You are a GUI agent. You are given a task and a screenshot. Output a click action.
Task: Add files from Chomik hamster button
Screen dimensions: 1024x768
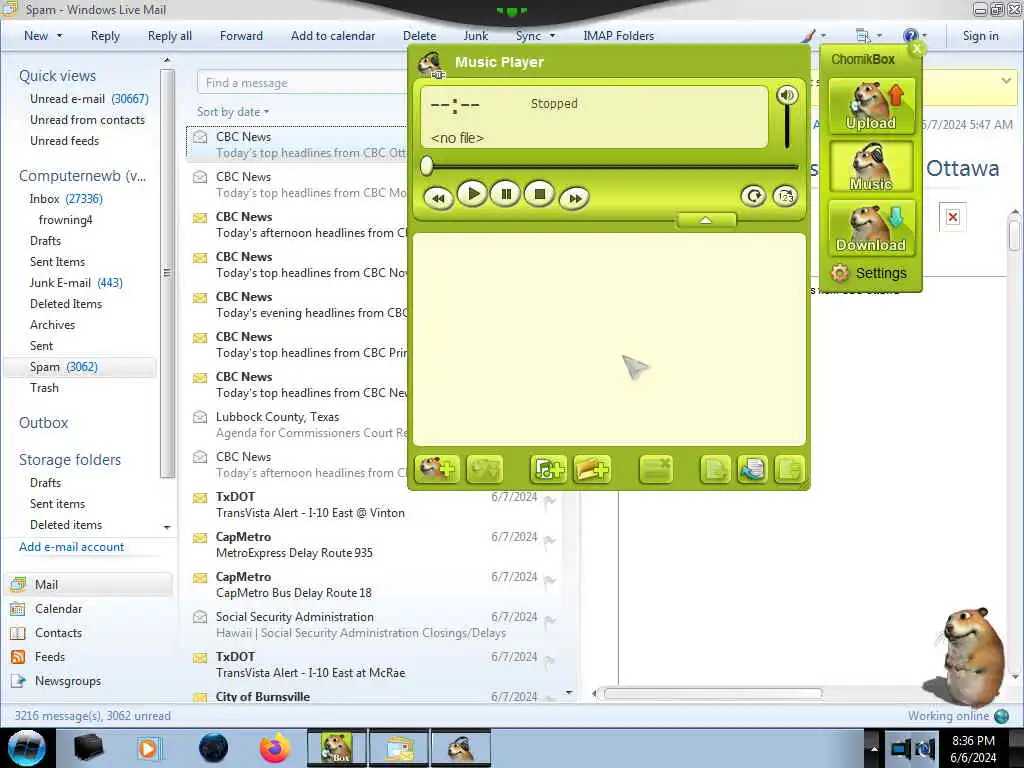pyautogui.click(x=436, y=469)
